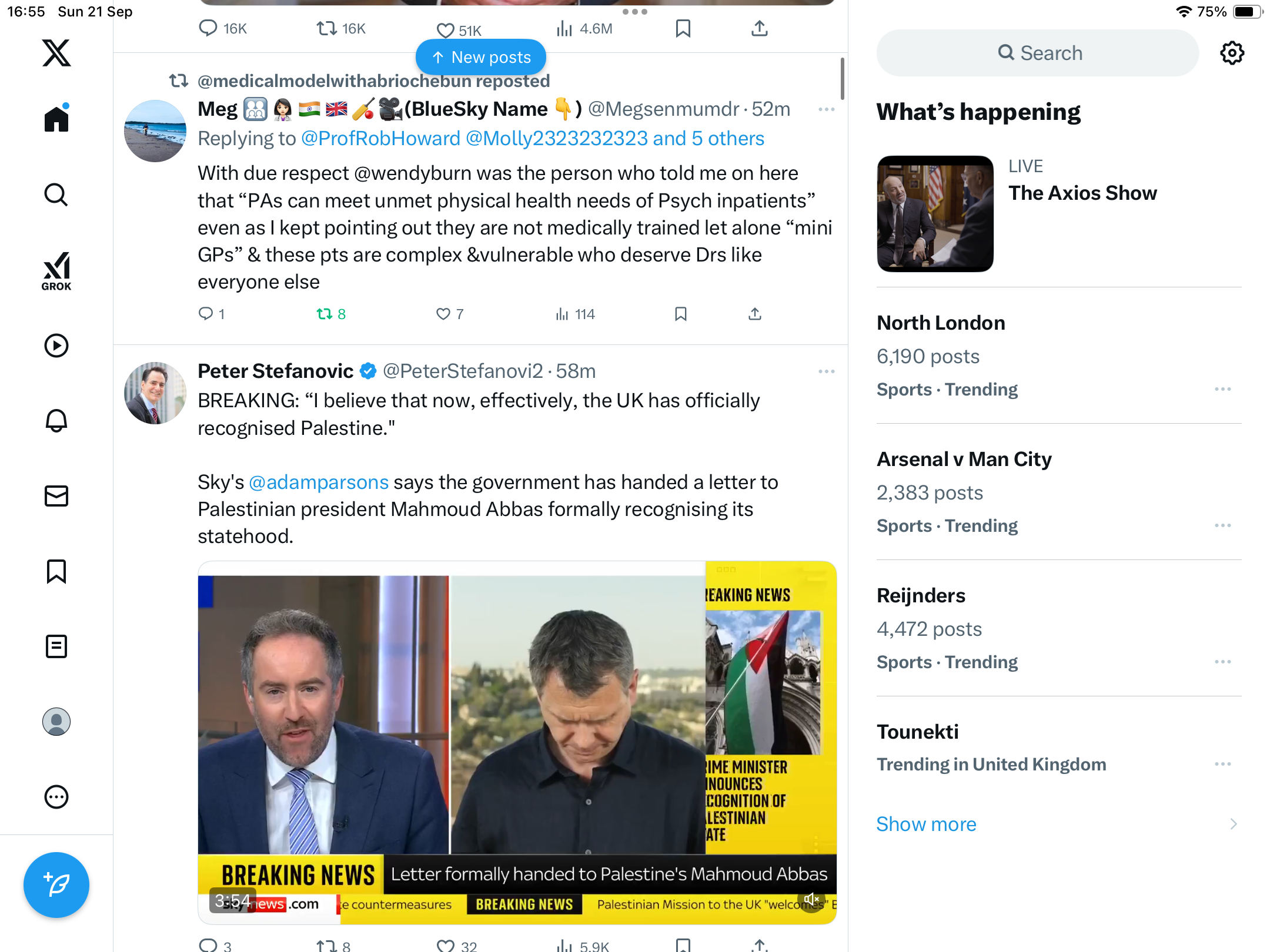The height and width of the screenshot is (952, 1270).
Task: Open the sidebar Explore search icon
Action: (56, 195)
